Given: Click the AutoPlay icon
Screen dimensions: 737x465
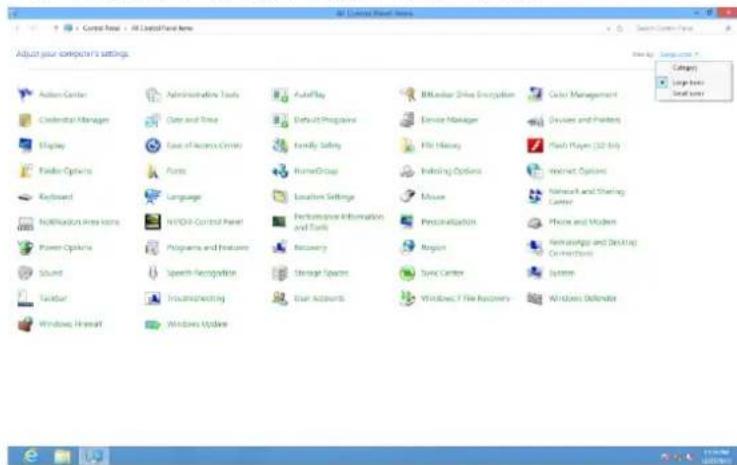Looking at the screenshot, I should pyautogui.click(x=280, y=95).
